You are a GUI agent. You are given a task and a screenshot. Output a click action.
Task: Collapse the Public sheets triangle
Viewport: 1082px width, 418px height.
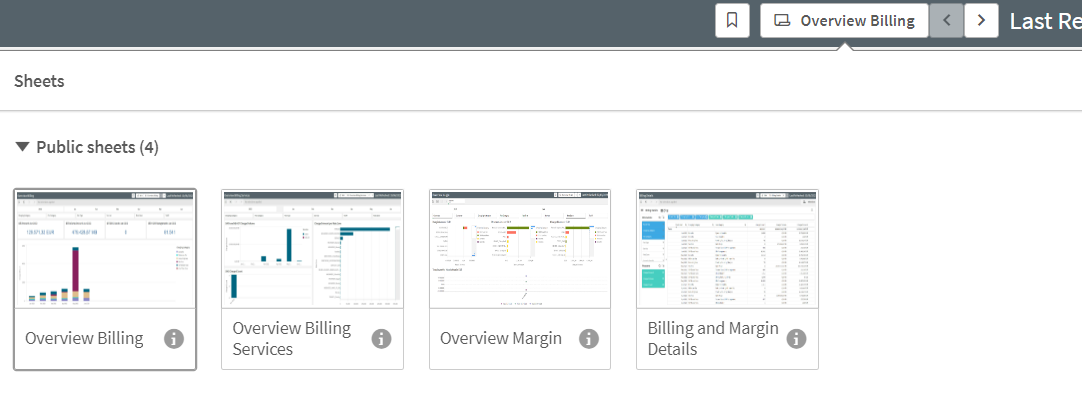click(x=22, y=147)
